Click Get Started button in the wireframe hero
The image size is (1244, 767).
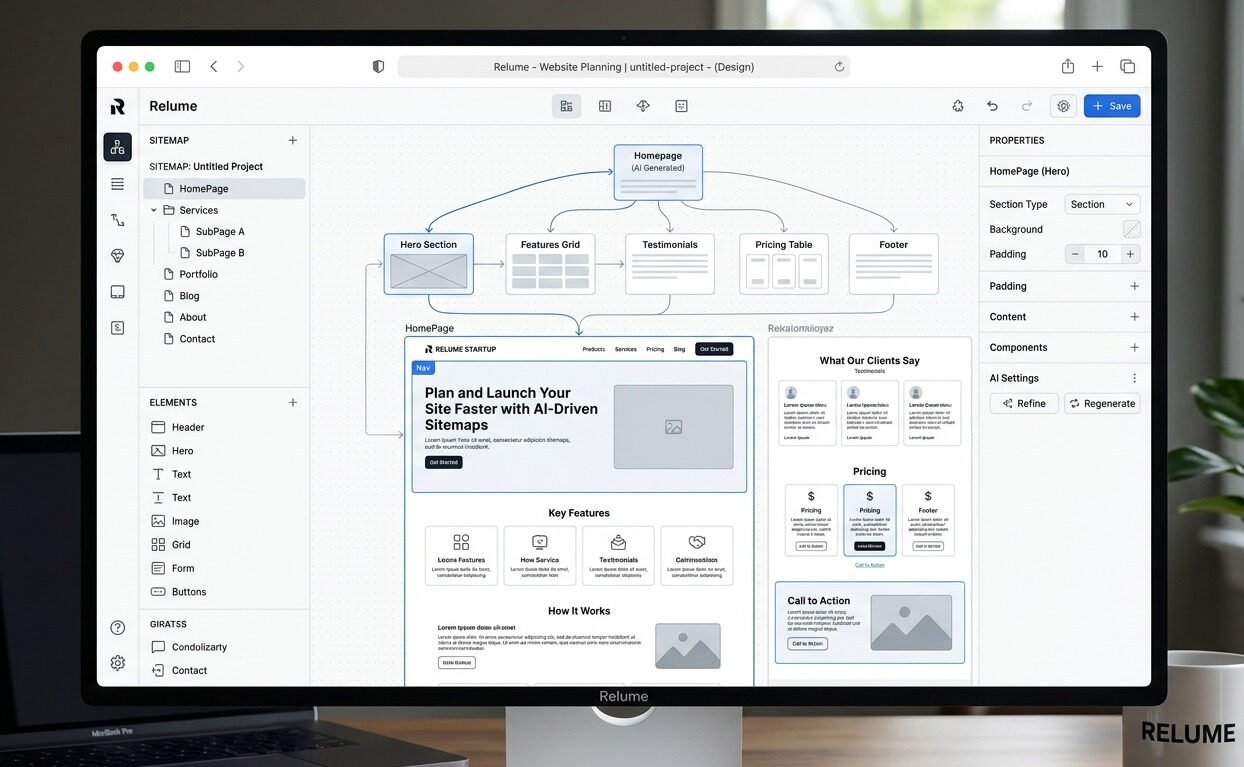click(x=444, y=463)
